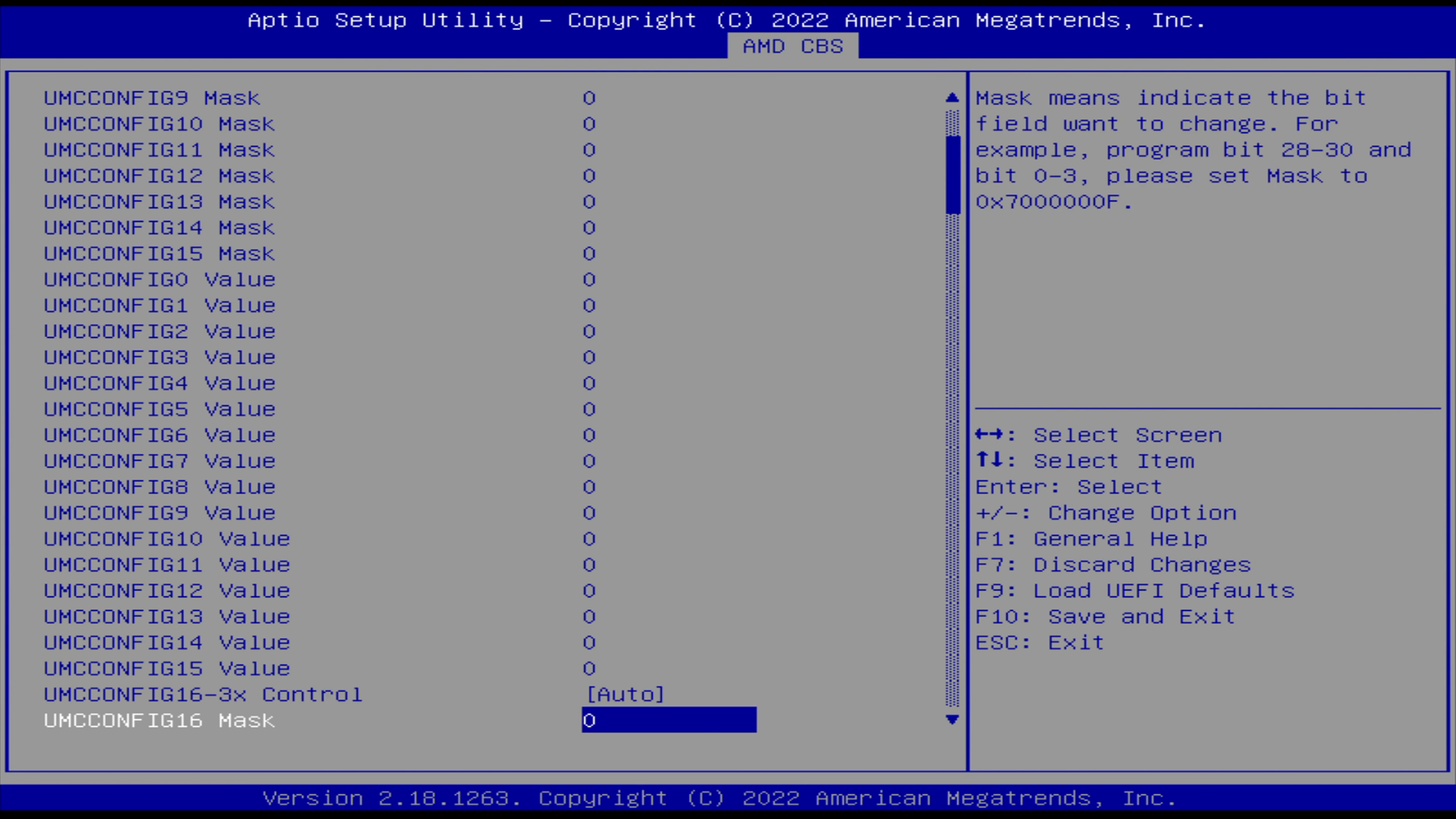The width and height of the screenshot is (1456, 819).
Task: Select UMCCONFIG1 Value setting
Action: [x=159, y=305]
